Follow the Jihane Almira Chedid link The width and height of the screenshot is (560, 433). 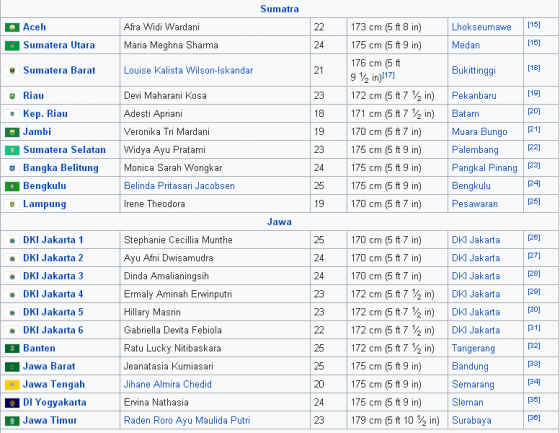pos(168,384)
